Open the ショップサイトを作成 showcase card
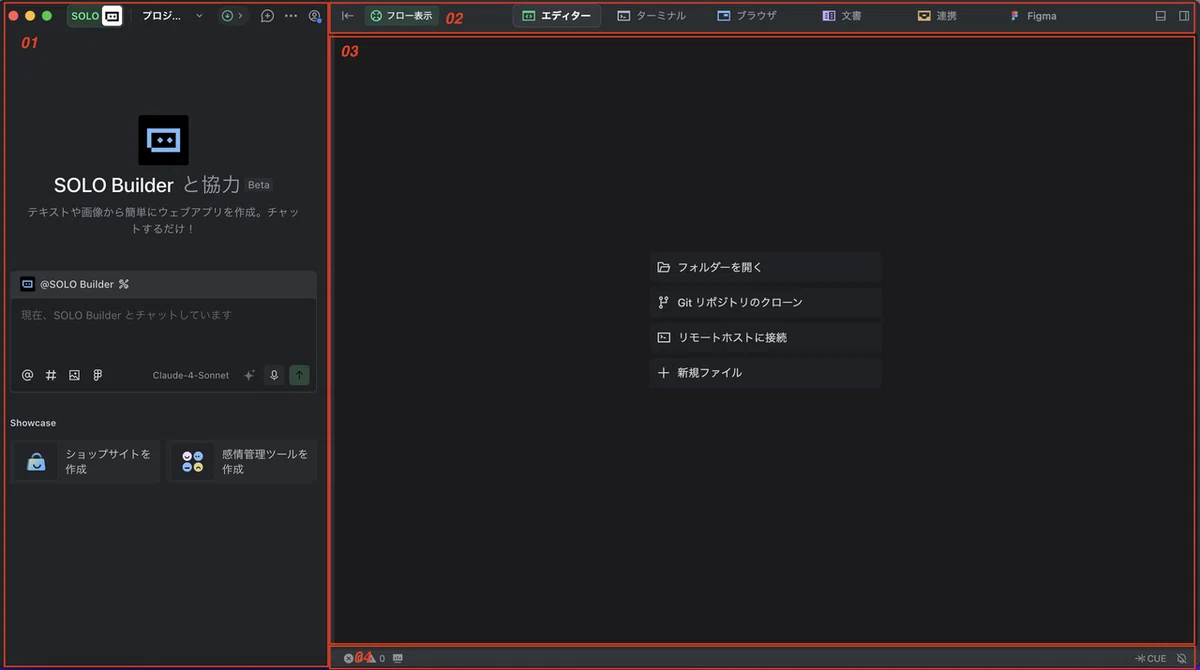Image resolution: width=1200 pixels, height=670 pixels. pyautogui.click(x=85, y=461)
